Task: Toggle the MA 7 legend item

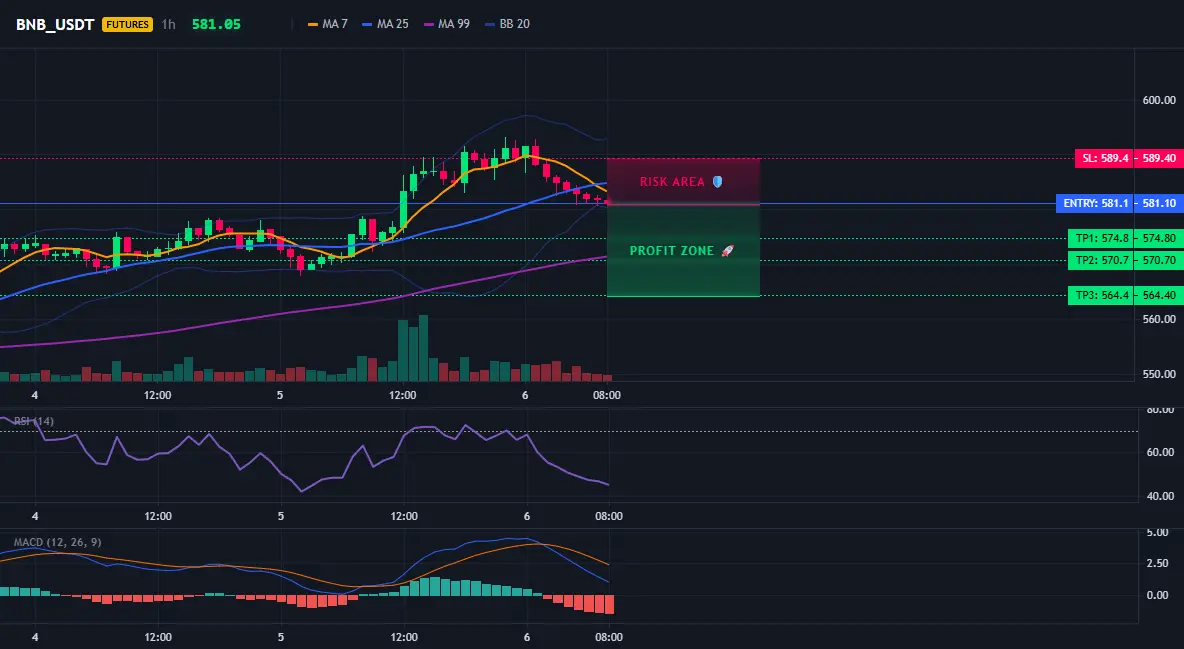Action: tap(328, 24)
